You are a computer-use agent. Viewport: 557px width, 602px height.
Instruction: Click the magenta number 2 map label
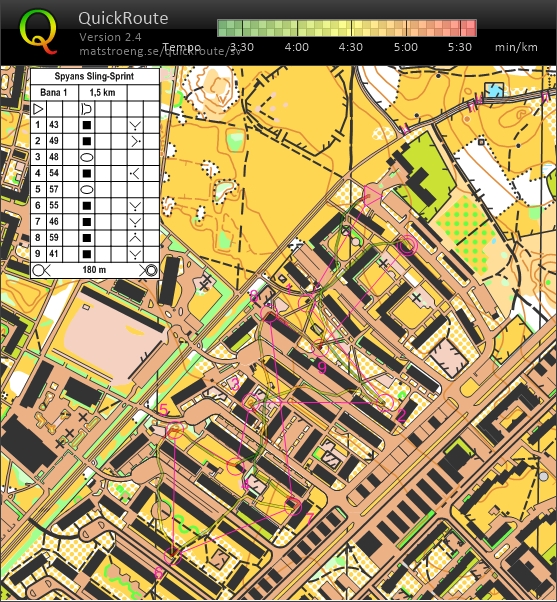[x=401, y=416]
